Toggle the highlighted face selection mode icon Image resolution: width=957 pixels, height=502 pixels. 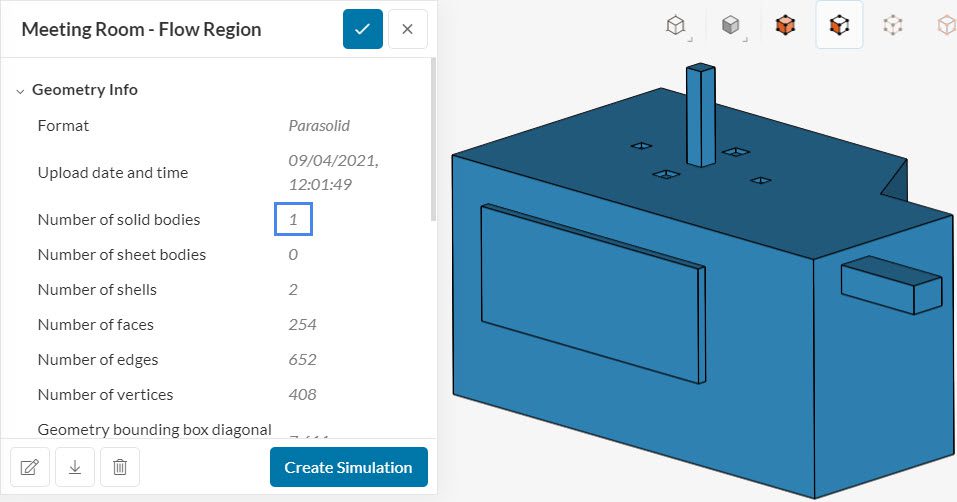pyautogui.click(x=839, y=25)
